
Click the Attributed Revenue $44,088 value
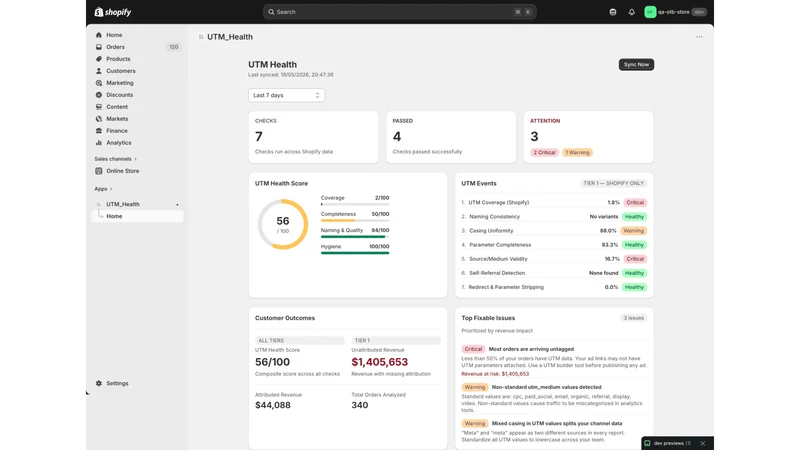[x=273, y=405]
